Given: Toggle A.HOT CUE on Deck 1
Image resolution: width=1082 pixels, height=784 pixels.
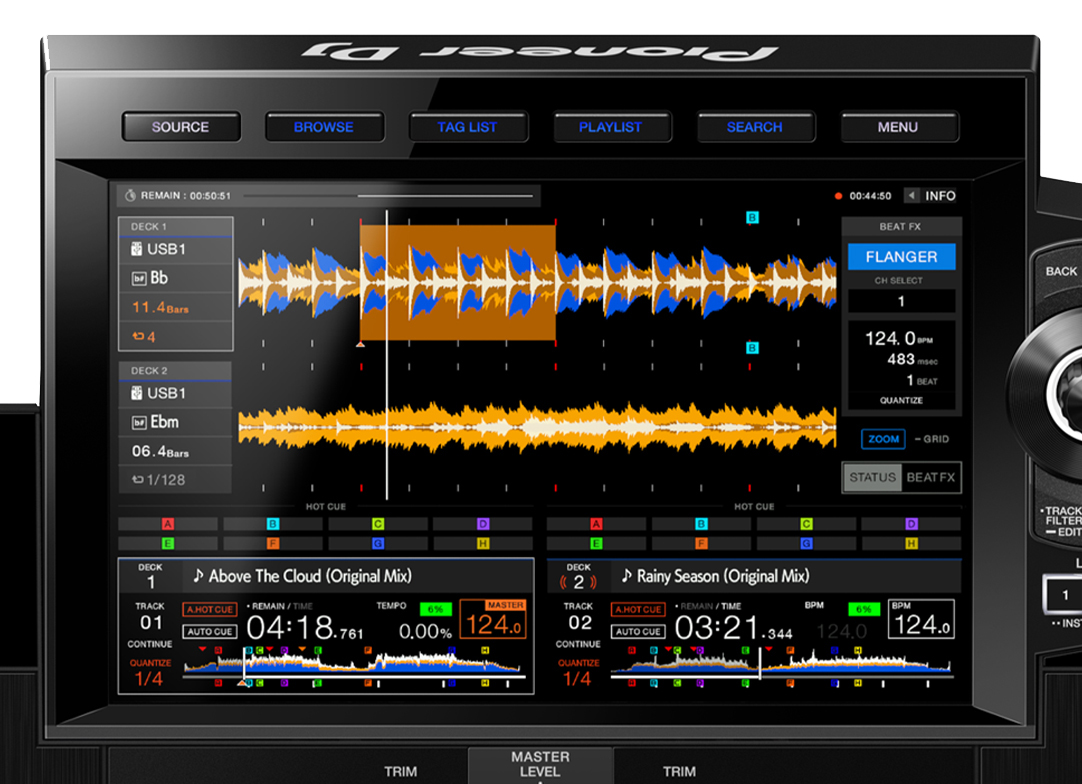Looking at the screenshot, I should pos(210,609).
